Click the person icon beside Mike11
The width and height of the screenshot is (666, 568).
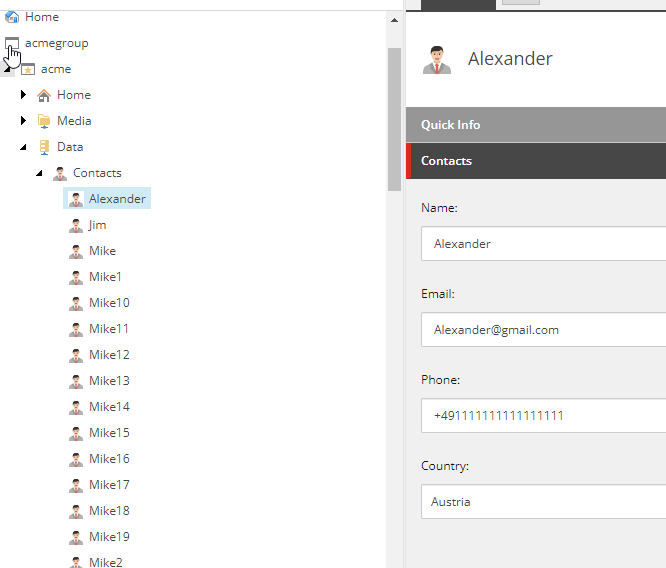76,329
